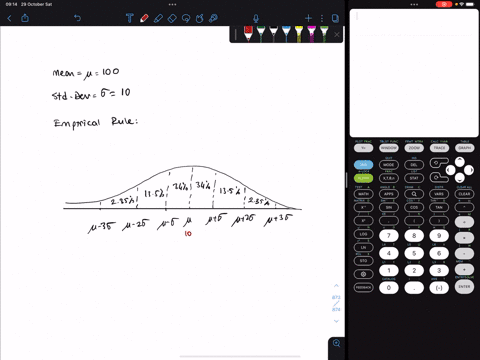
Task: Open multitasking dots above notes app
Action: 172,4
